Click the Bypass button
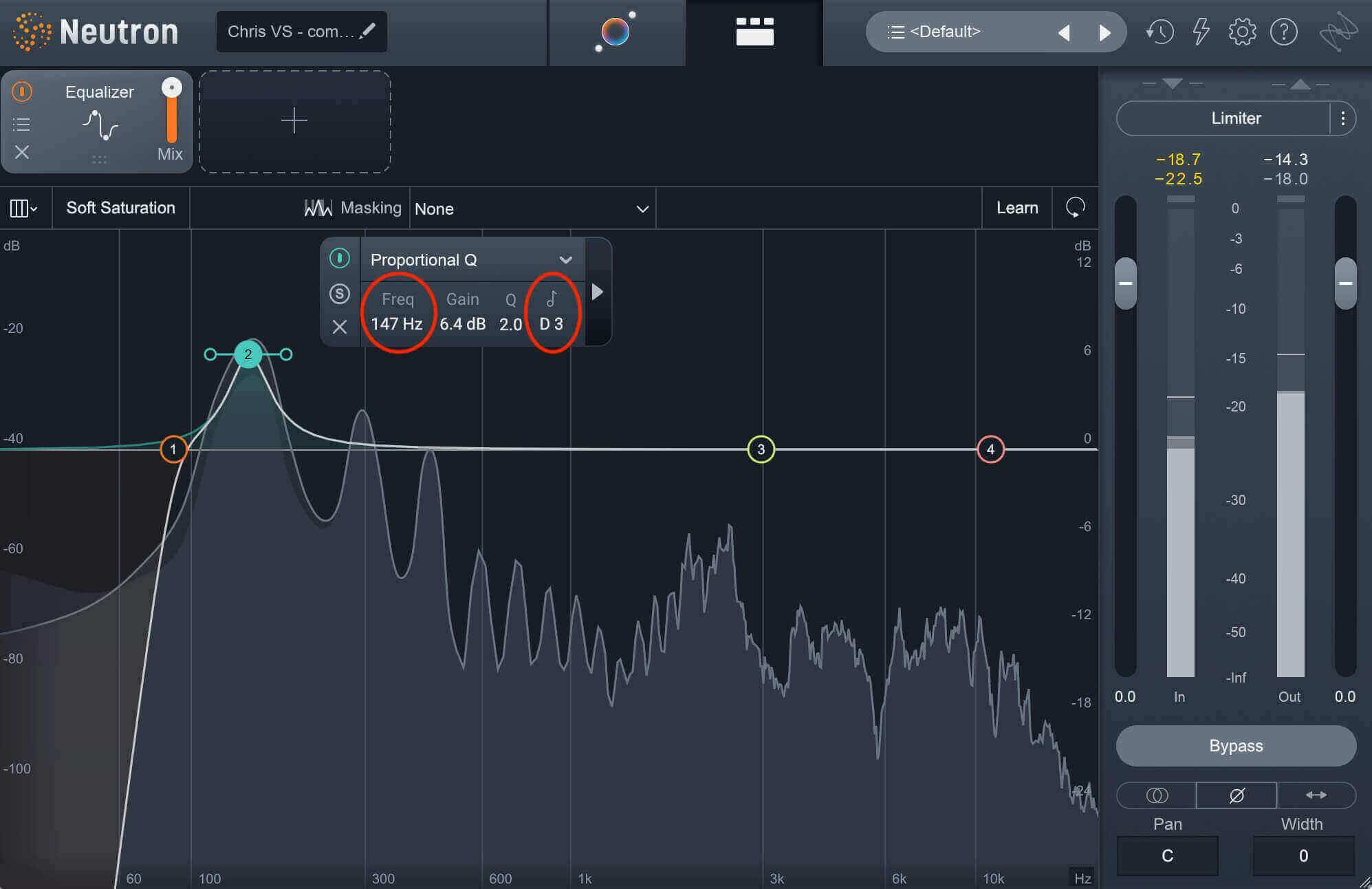 1236,746
